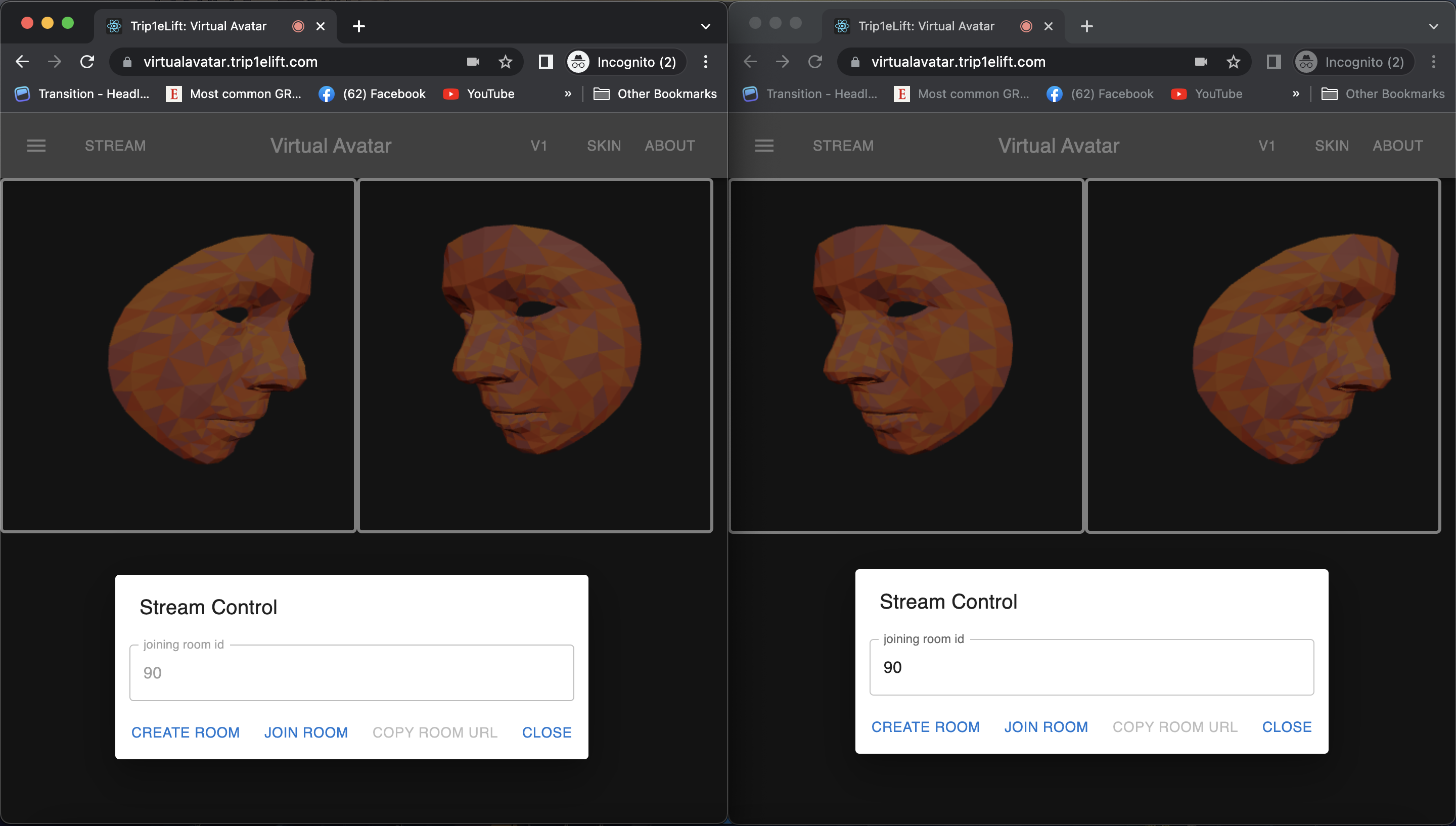Open ABOUT menu item in right window
The height and width of the screenshot is (826, 1456).
tap(1397, 146)
